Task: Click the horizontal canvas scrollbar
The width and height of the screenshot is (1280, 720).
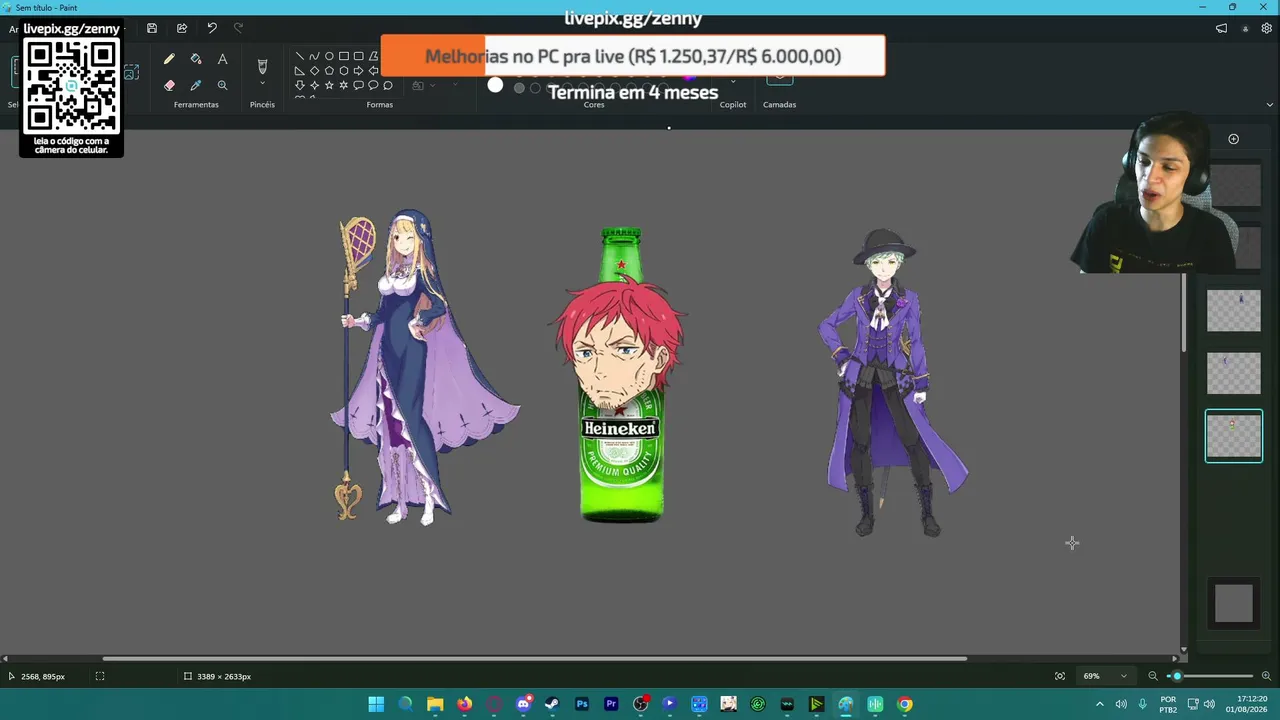Action: pyautogui.click(x=534, y=658)
